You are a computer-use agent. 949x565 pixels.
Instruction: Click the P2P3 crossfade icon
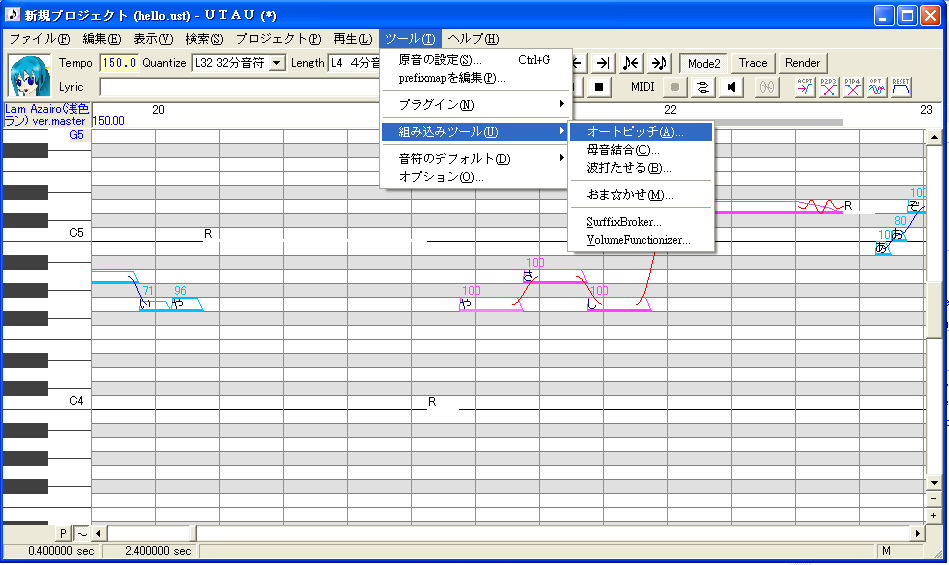point(829,87)
